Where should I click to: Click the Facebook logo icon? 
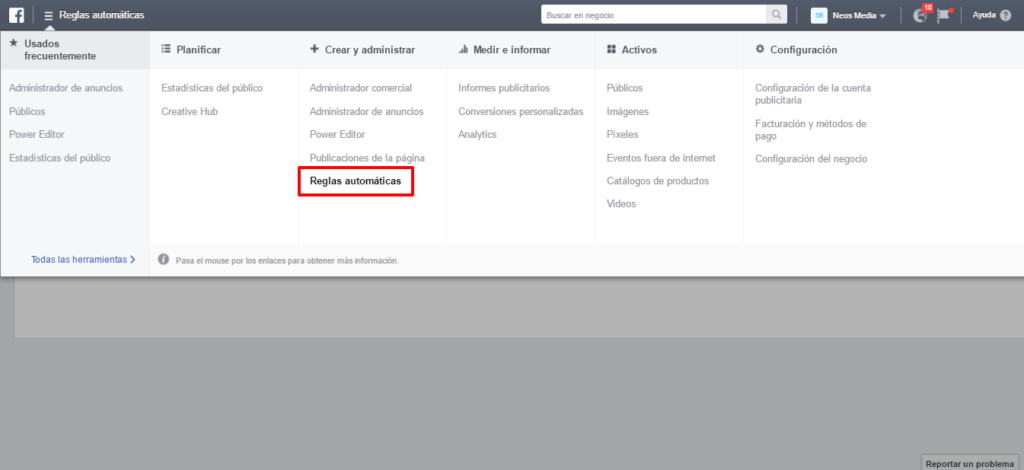(16, 15)
